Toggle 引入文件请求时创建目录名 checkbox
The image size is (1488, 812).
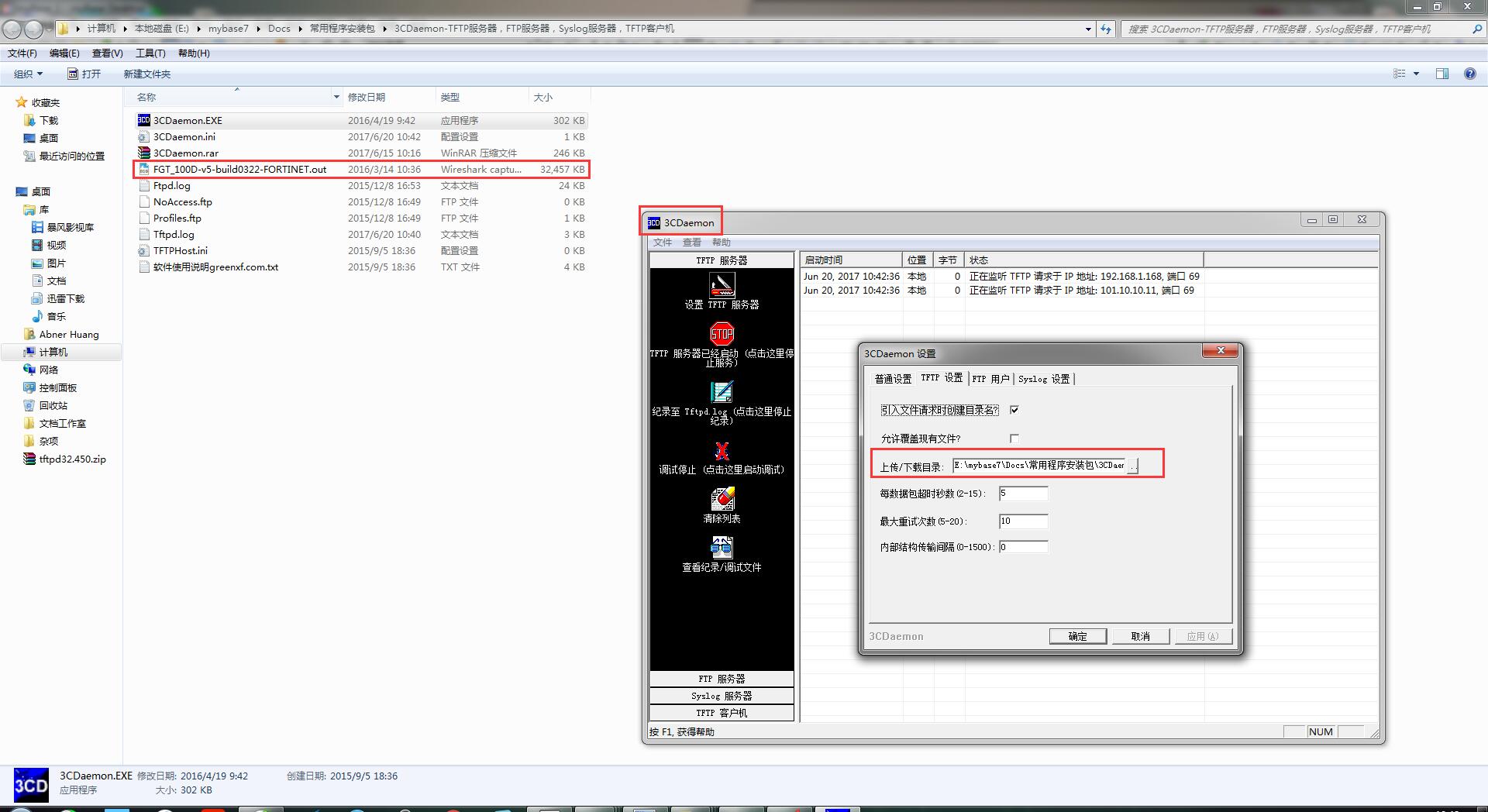(x=1014, y=410)
